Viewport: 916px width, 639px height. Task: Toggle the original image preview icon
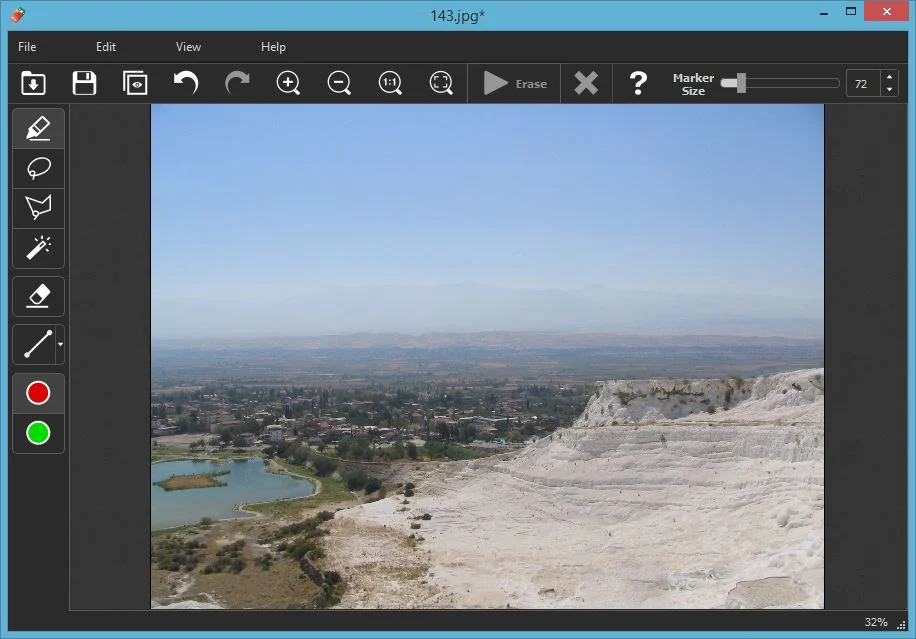135,83
